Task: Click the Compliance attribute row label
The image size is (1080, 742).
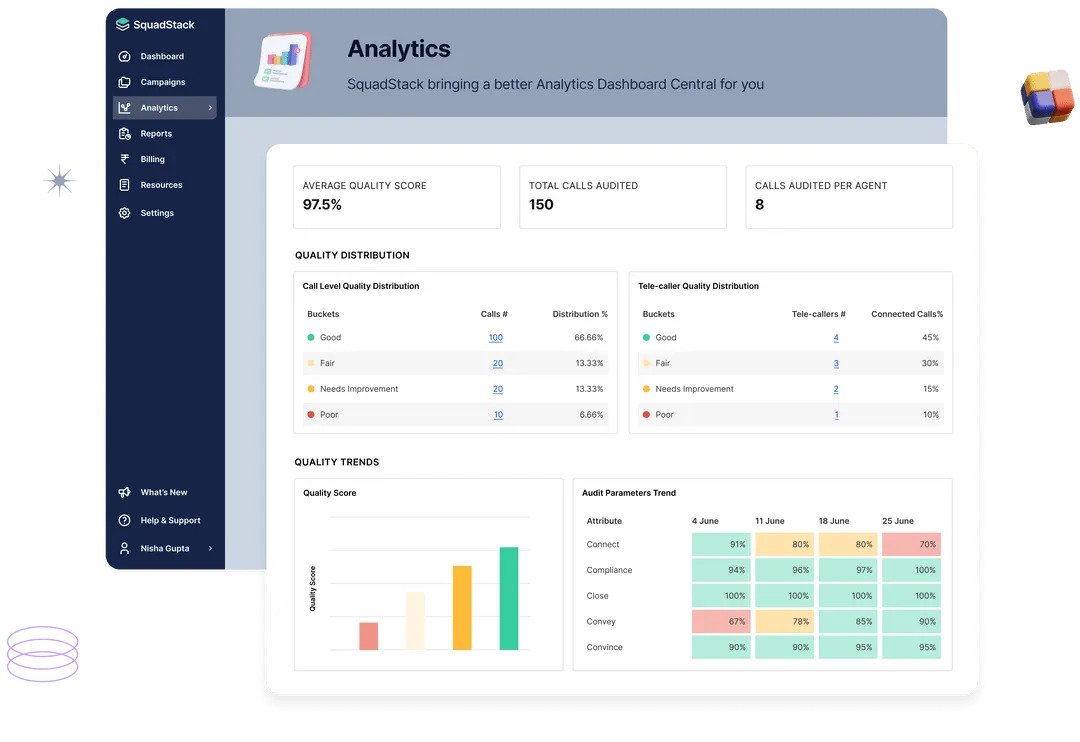Action: [609, 570]
